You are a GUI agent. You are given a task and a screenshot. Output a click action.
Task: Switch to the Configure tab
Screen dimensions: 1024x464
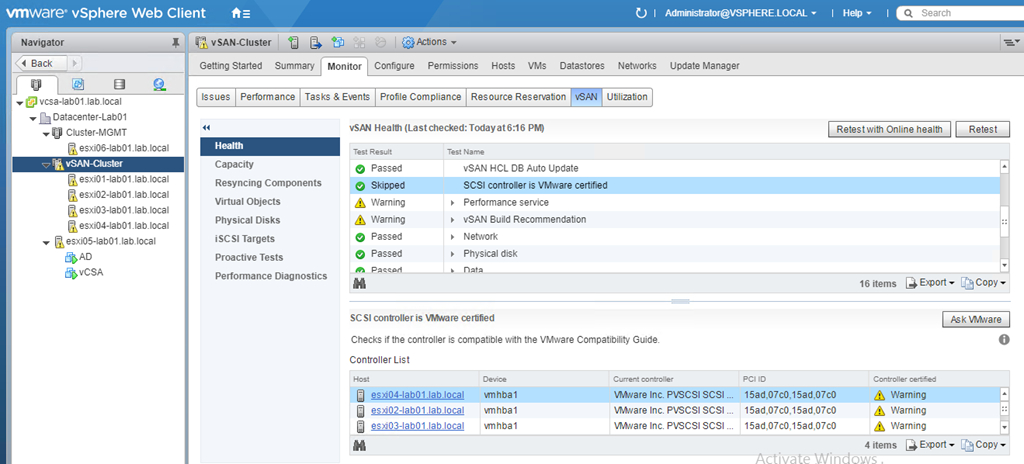tap(394, 66)
